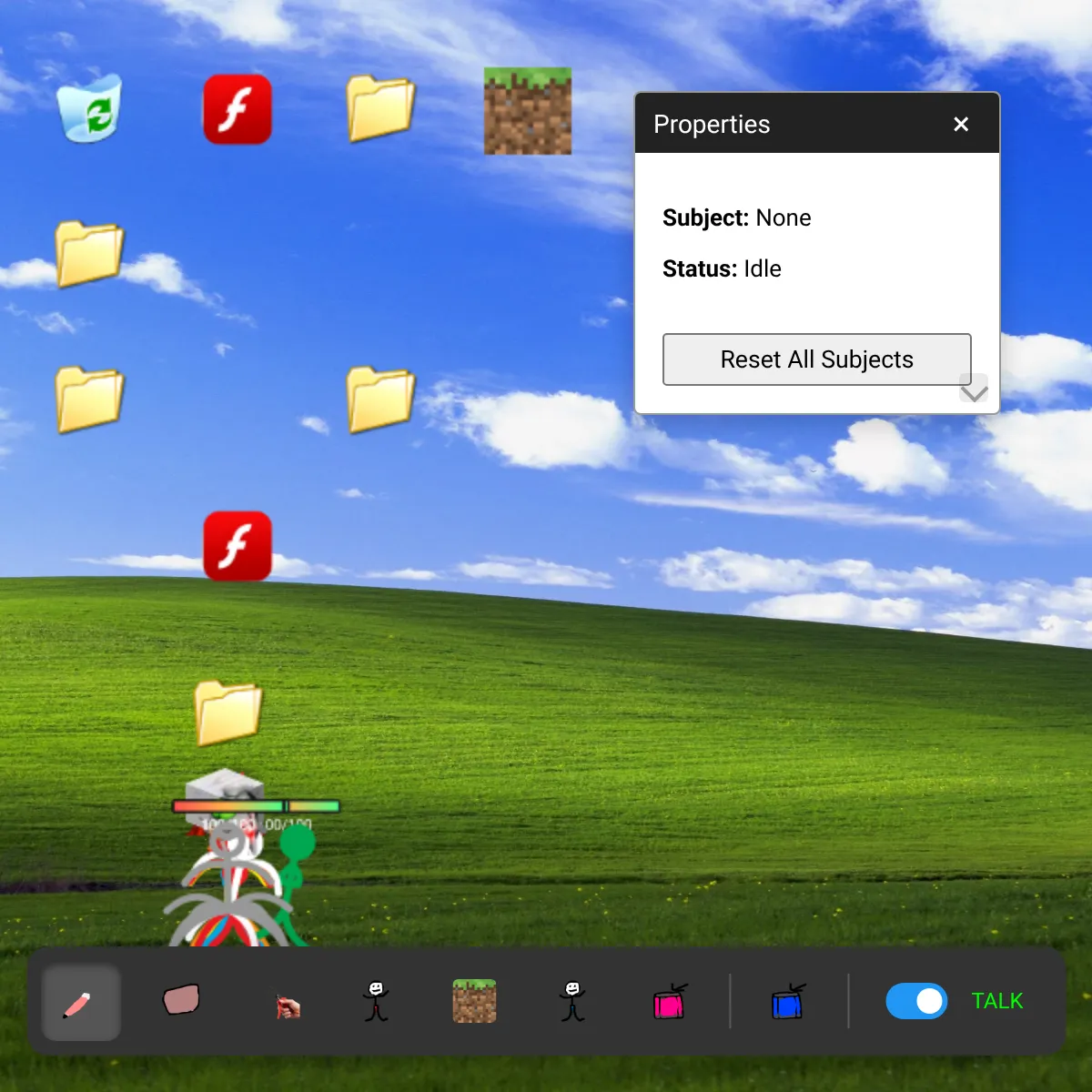Click the green TALK label
This screenshot has height=1092, width=1092.
tap(997, 1001)
